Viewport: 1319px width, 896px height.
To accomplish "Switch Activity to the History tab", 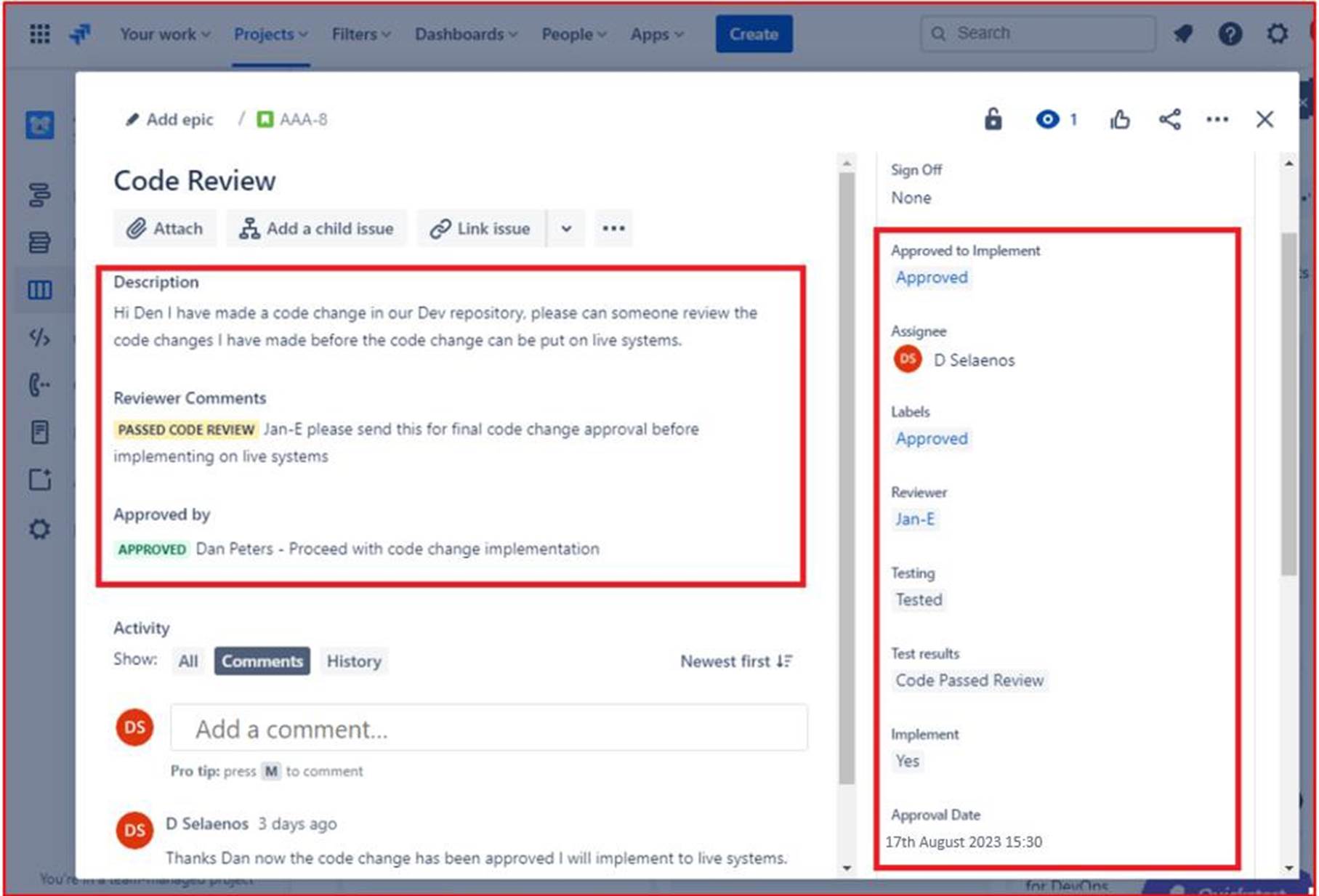I will tap(354, 661).
